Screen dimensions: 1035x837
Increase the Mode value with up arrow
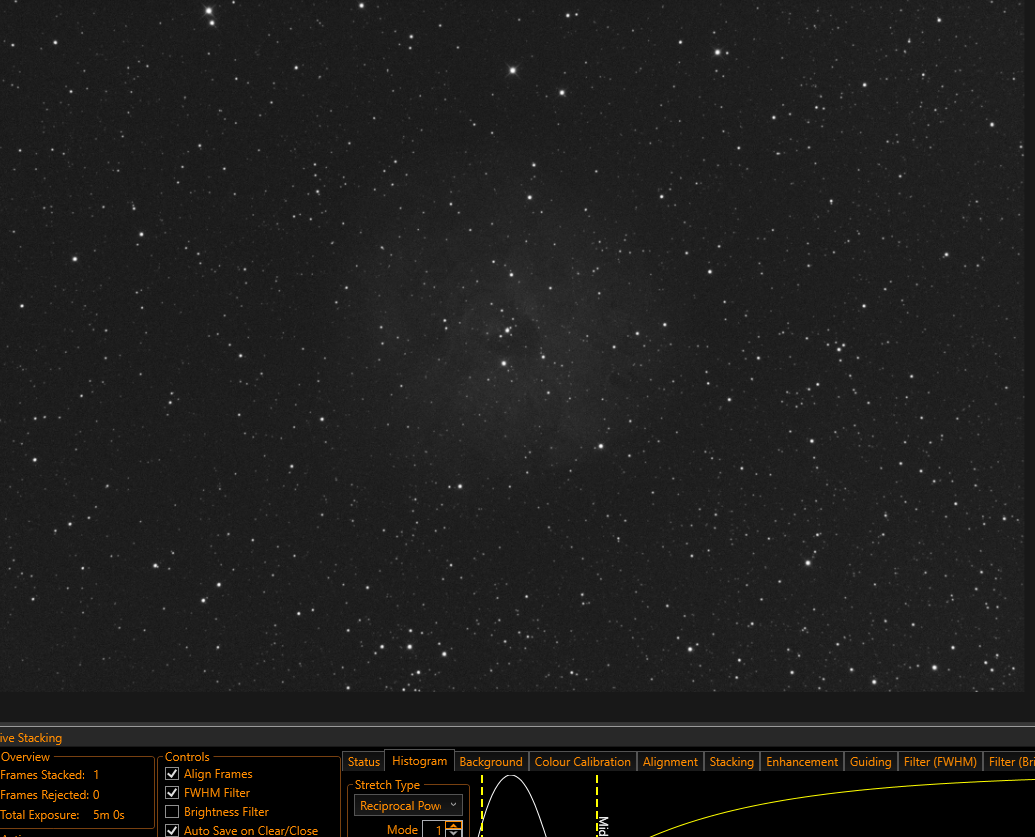point(453,824)
